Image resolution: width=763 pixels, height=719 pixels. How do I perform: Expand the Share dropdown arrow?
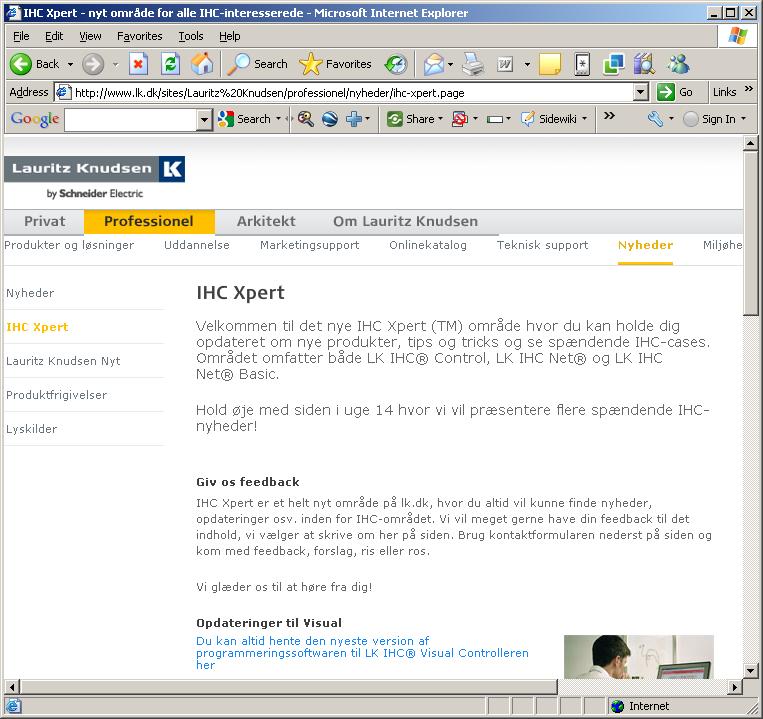(440, 119)
